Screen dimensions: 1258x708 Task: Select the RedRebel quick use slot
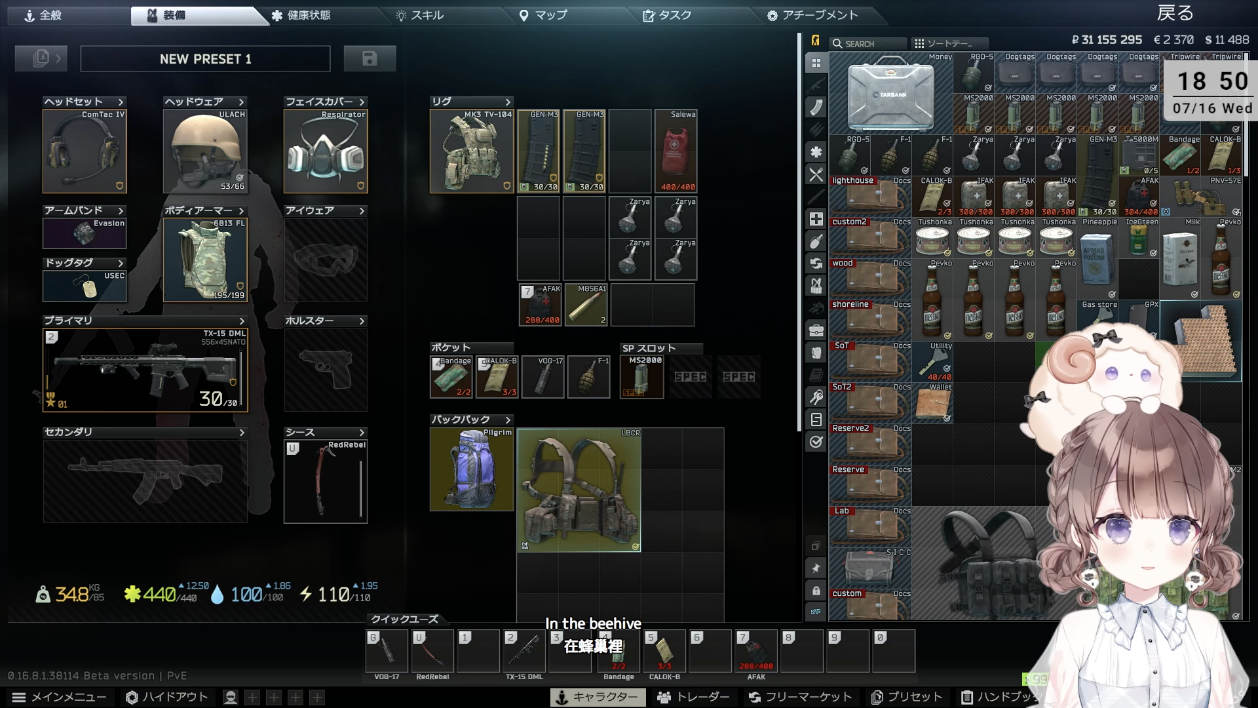click(x=433, y=651)
